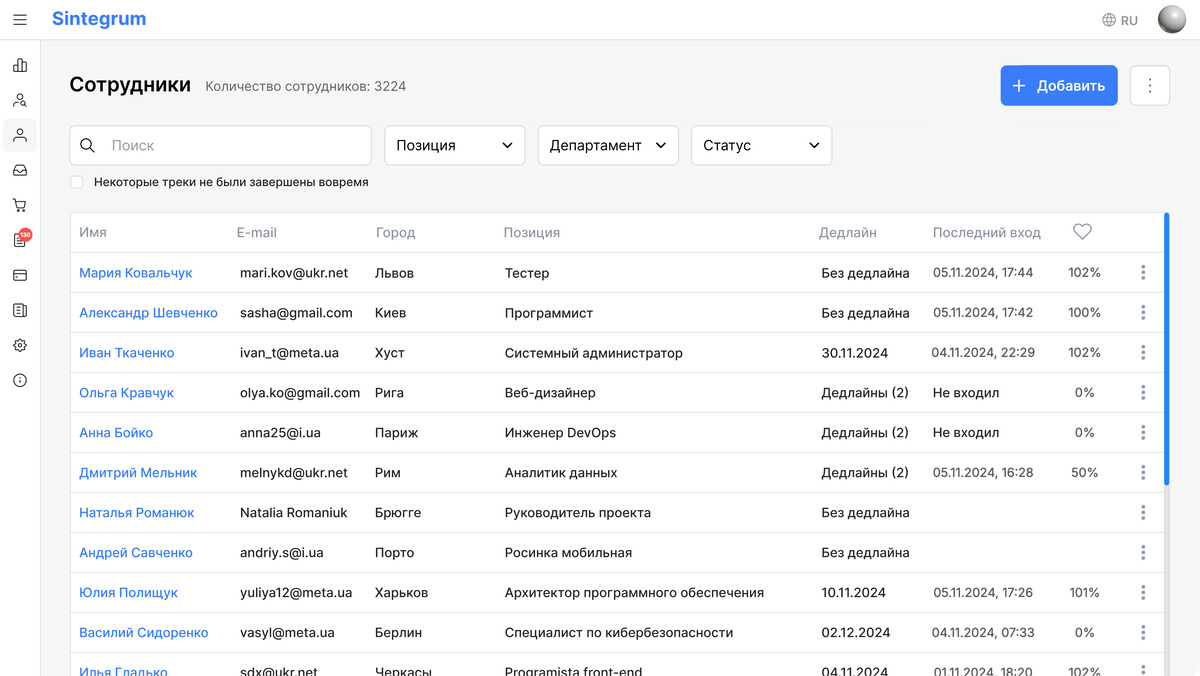Open row actions for Иван Ткаченко
The image size is (1200, 676).
(1143, 352)
